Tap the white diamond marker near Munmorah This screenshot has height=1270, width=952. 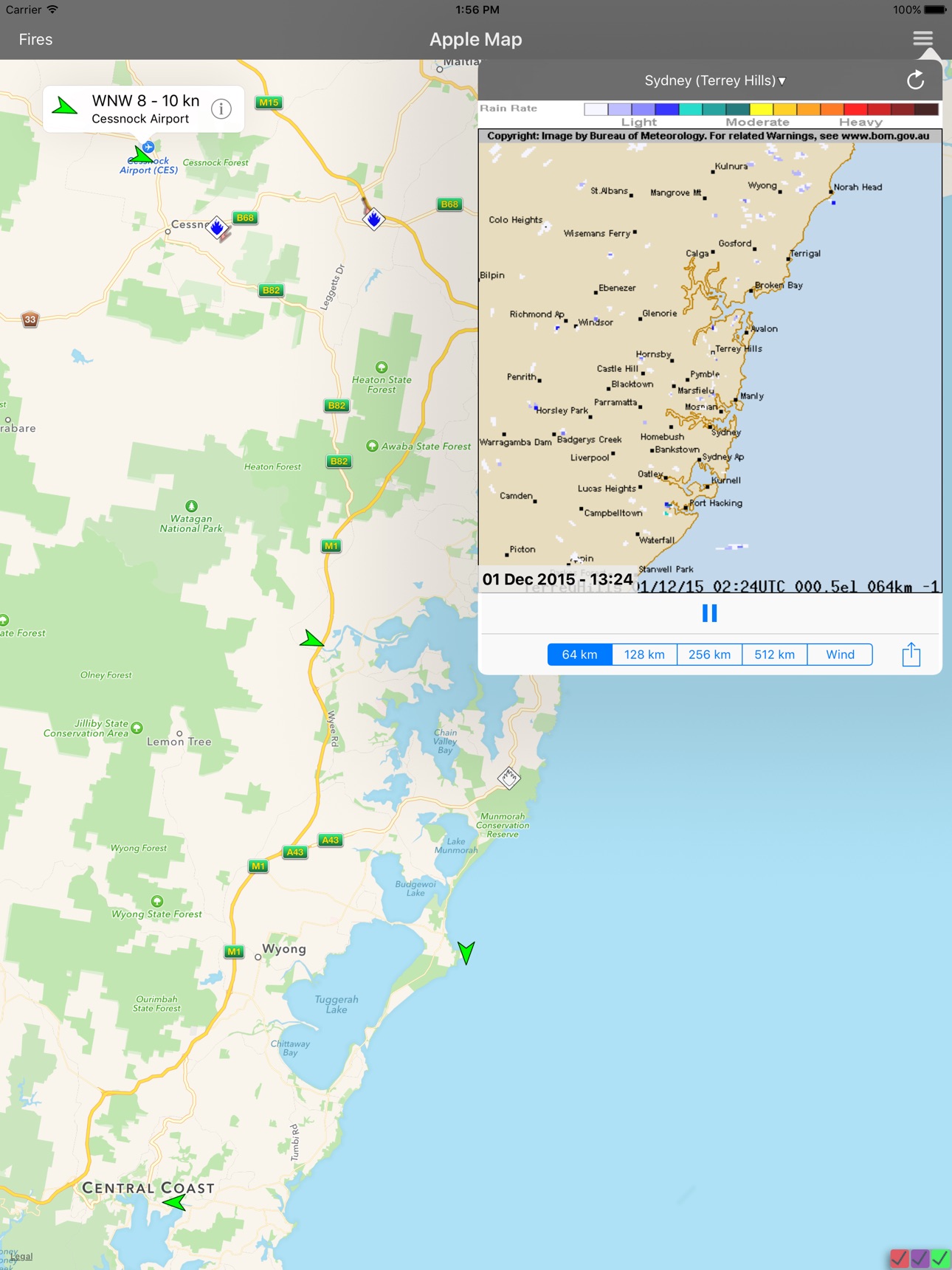tap(508, 777)
